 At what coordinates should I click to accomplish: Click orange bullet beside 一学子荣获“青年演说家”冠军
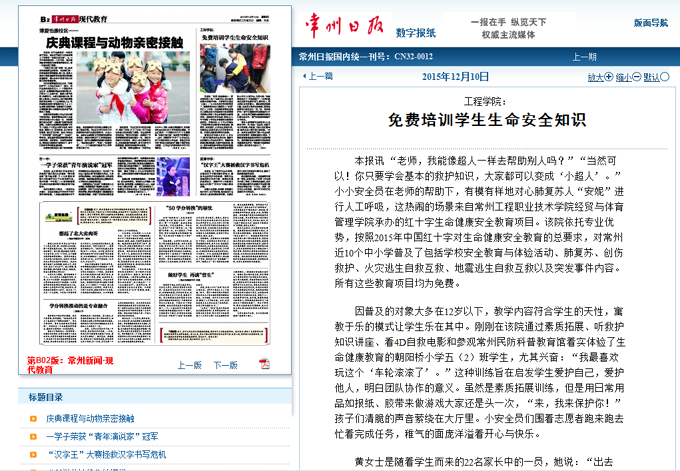pyautogui.click(x=33, y=437)
